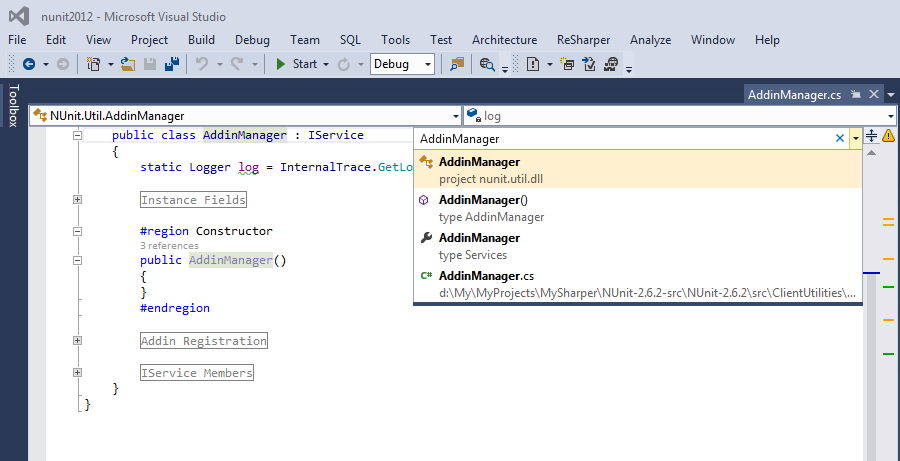Expand the IService Members region
Image resolution: width=900 pixels, height=461 pixels.
pos(77,373)
